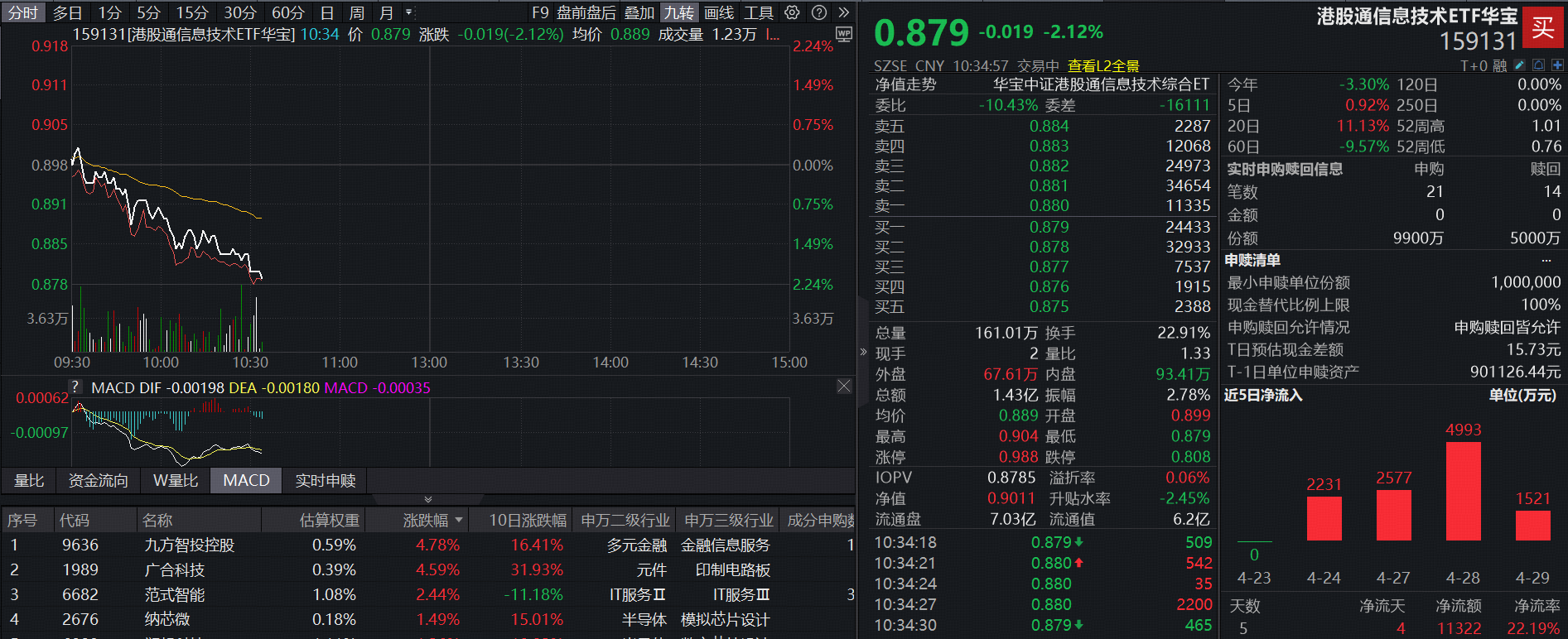Select 范式智能 row
Image resolution: width=1568 pixels, height=639 pixels.
point(428,595)
